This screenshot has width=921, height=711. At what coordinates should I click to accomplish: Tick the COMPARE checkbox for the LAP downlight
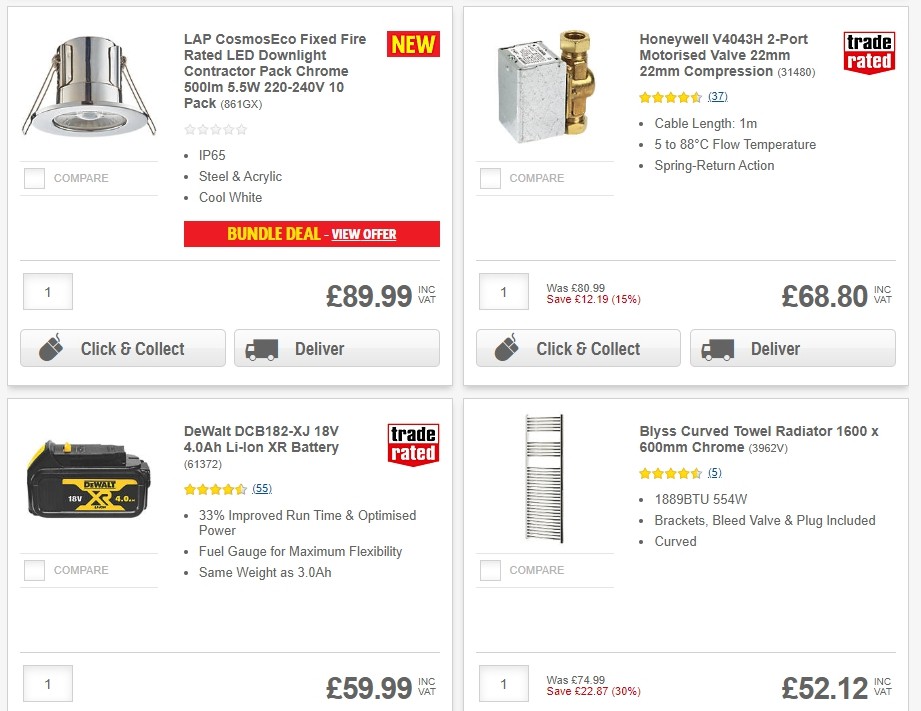(x=33, y=177)
